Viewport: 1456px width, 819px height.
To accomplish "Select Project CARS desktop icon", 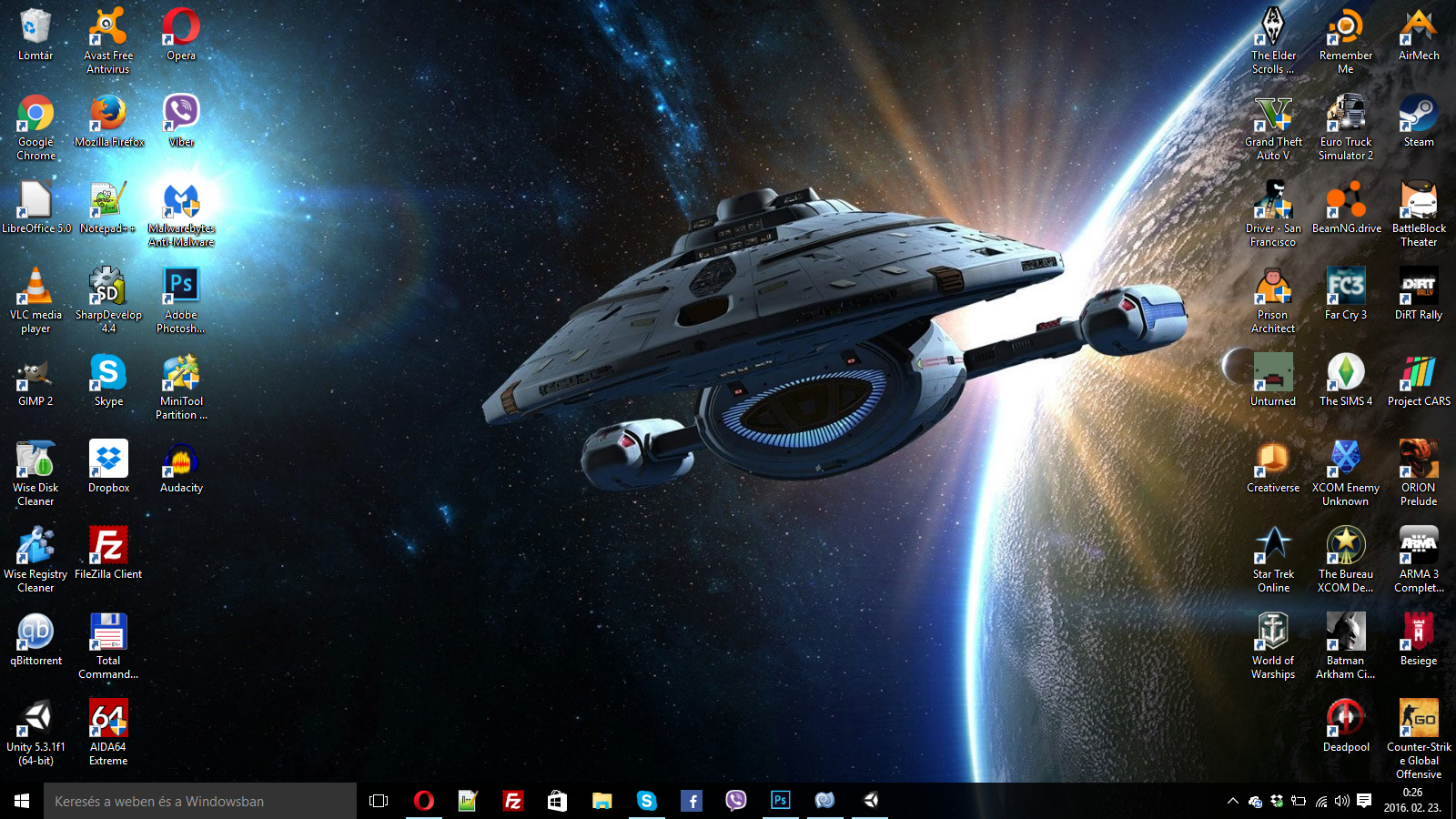I will coord(1419,380).
